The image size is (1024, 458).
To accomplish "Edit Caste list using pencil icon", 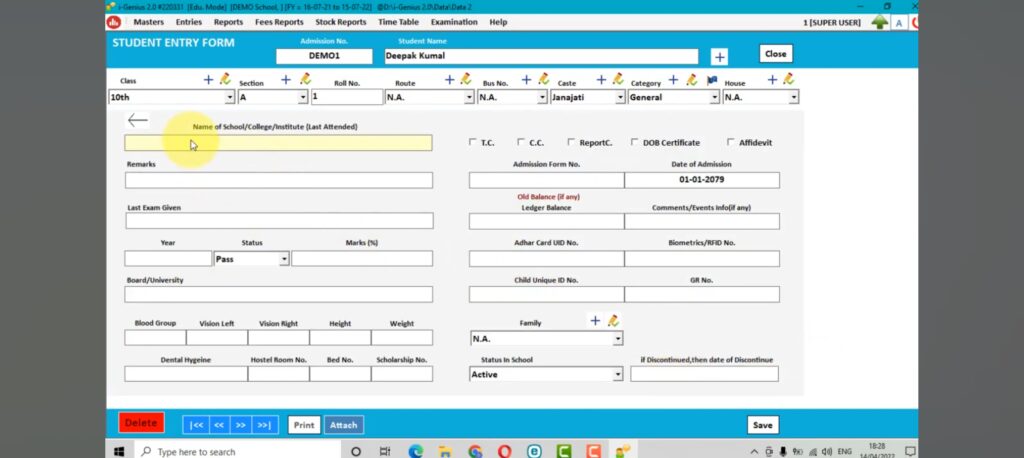I will point(617,79).
